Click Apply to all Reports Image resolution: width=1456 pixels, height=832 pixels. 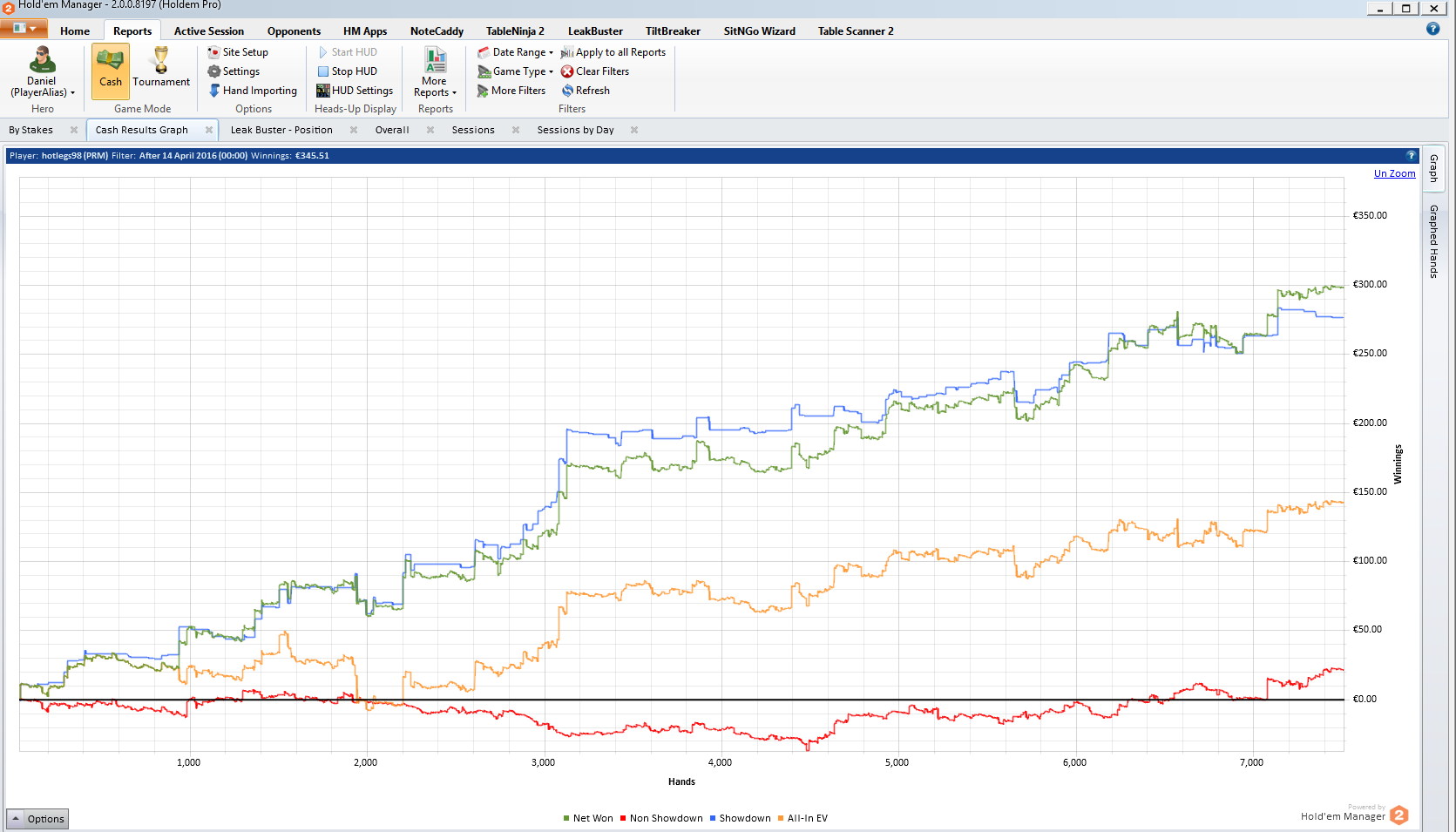613,52
